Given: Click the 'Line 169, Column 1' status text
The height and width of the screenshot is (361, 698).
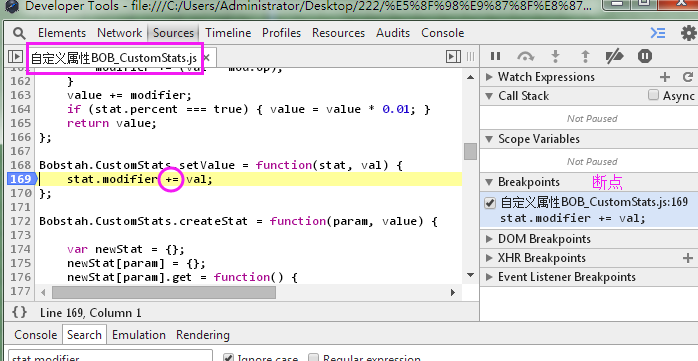Looking at the screenshot, I should point(90,312).
